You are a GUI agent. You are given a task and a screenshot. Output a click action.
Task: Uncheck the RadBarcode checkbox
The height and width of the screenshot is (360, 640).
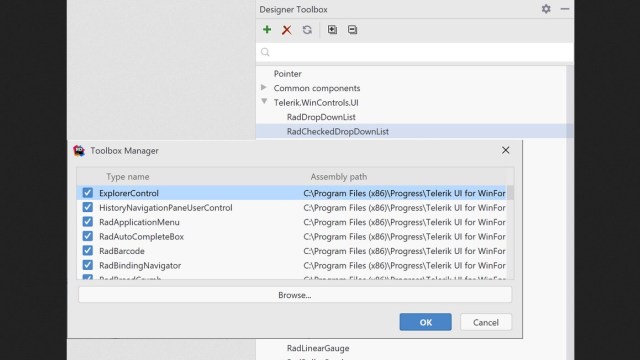pyautogui.click(x=87, y=250)
